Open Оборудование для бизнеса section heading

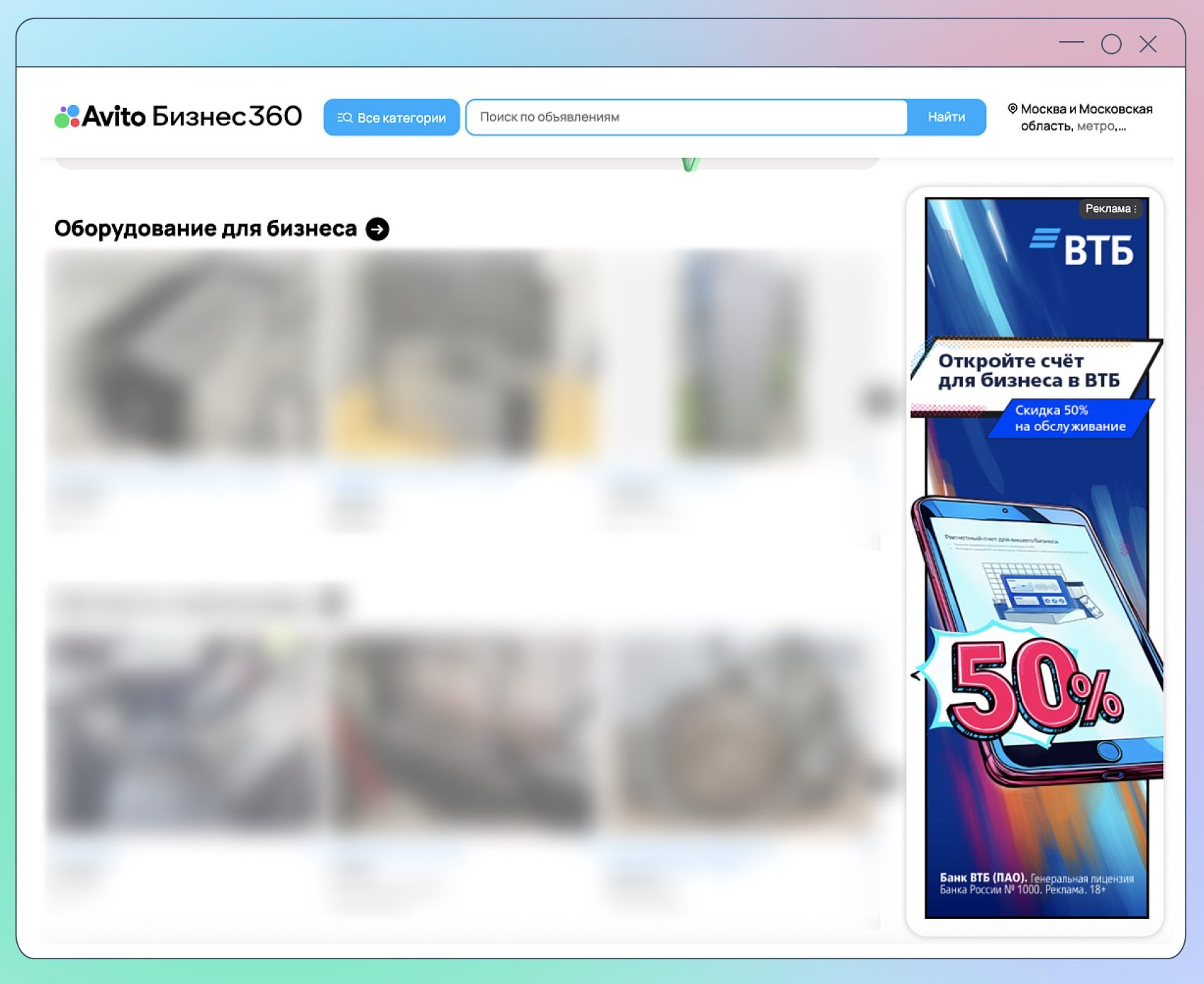206,228
